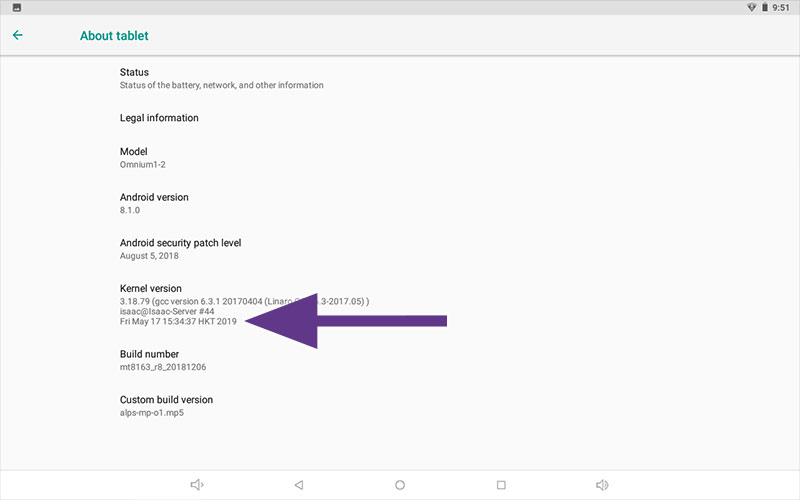The height and width of the screenshot is (500, 800).
Task: Tap the triangular Back navigation button
Action: click(x=299, y=485)
